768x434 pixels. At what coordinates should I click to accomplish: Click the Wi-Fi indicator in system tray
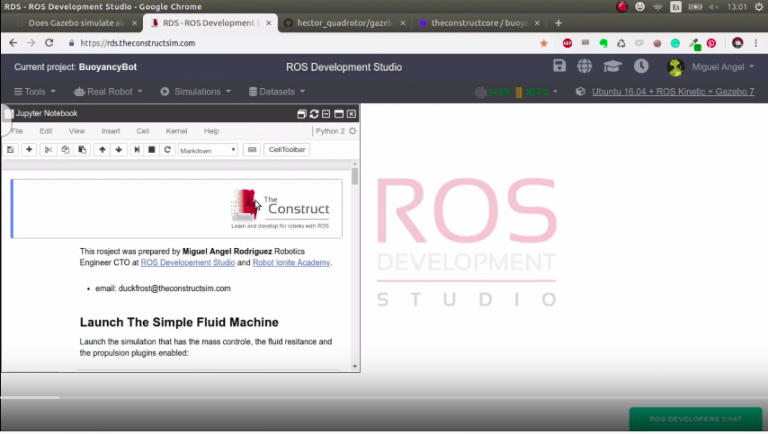click(x=658, y=7)
